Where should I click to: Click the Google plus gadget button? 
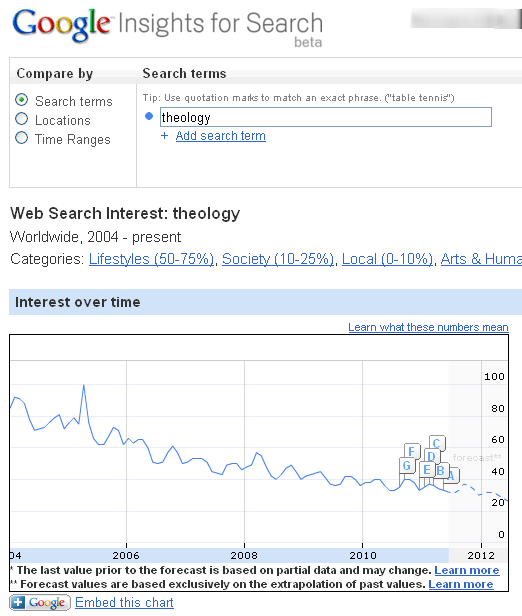click(x=40, y=602)
